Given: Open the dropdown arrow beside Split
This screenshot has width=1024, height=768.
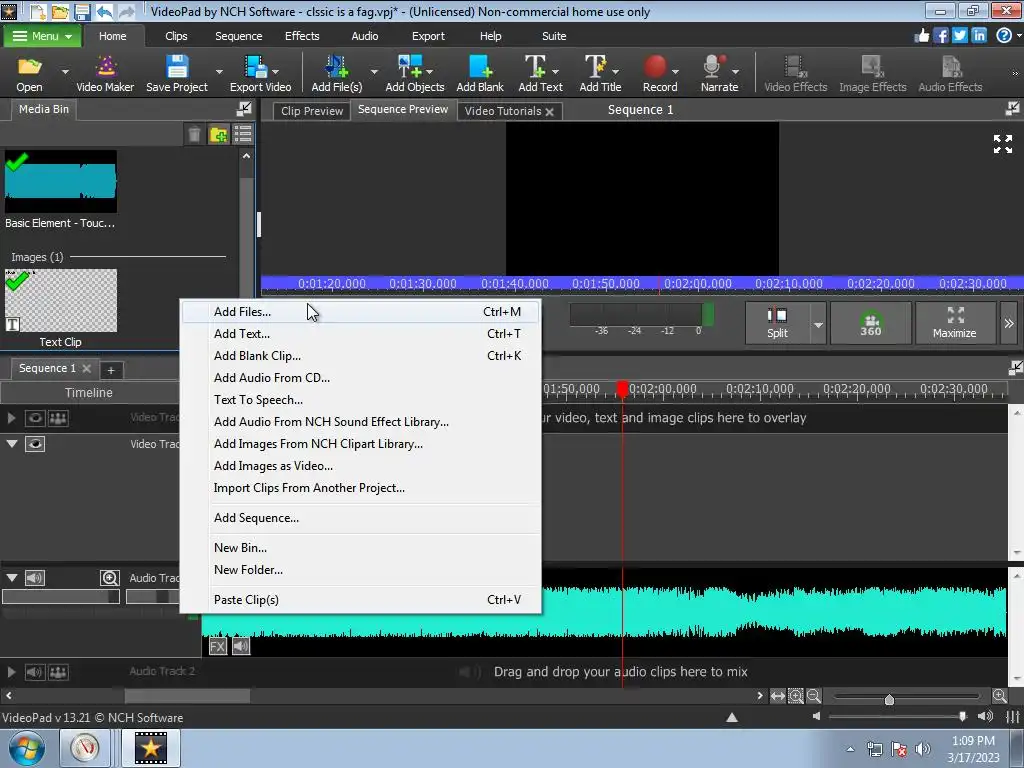Looking at the screenshot, I should pyautogui.click(x=818, y=325).
